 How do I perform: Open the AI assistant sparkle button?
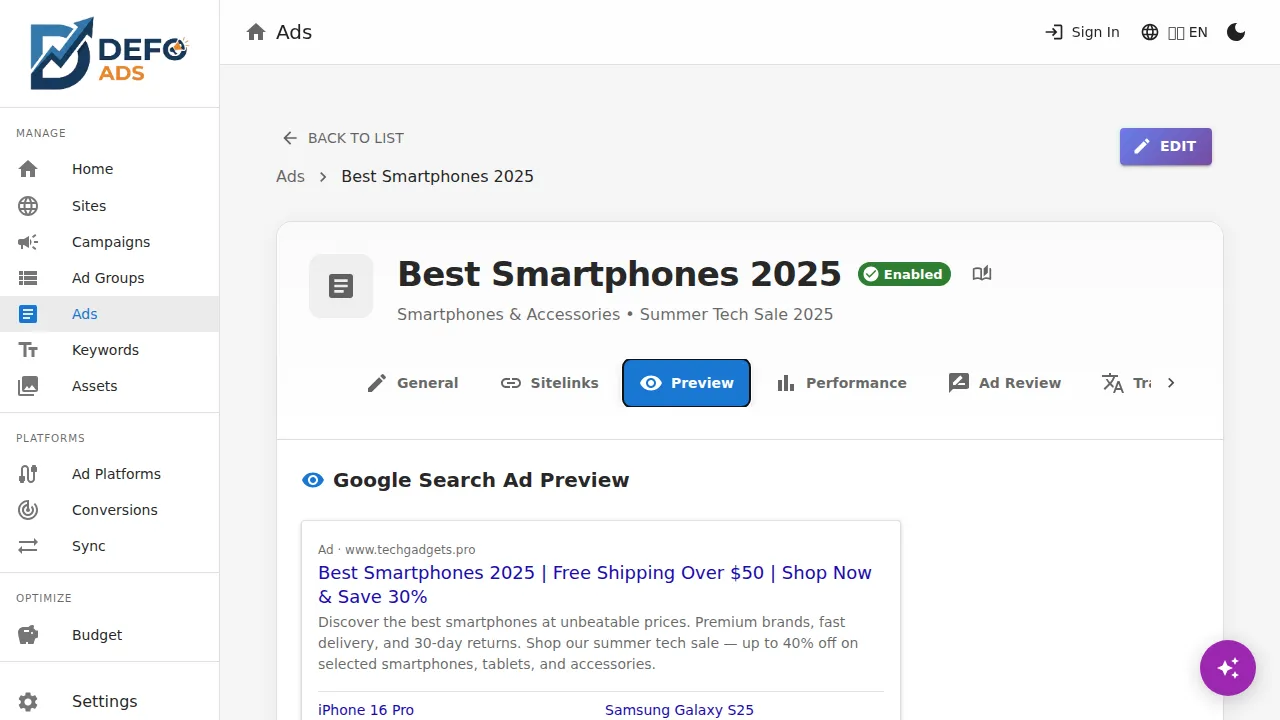pos(1228,668)
